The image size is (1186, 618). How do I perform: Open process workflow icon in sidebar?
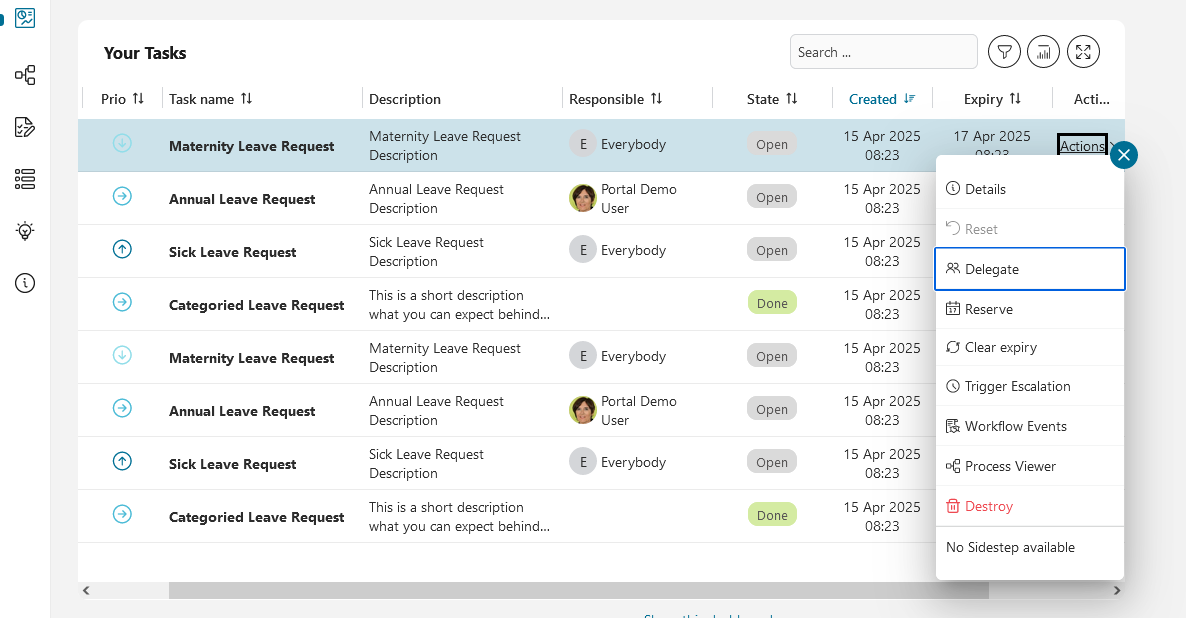coord(25,75)
